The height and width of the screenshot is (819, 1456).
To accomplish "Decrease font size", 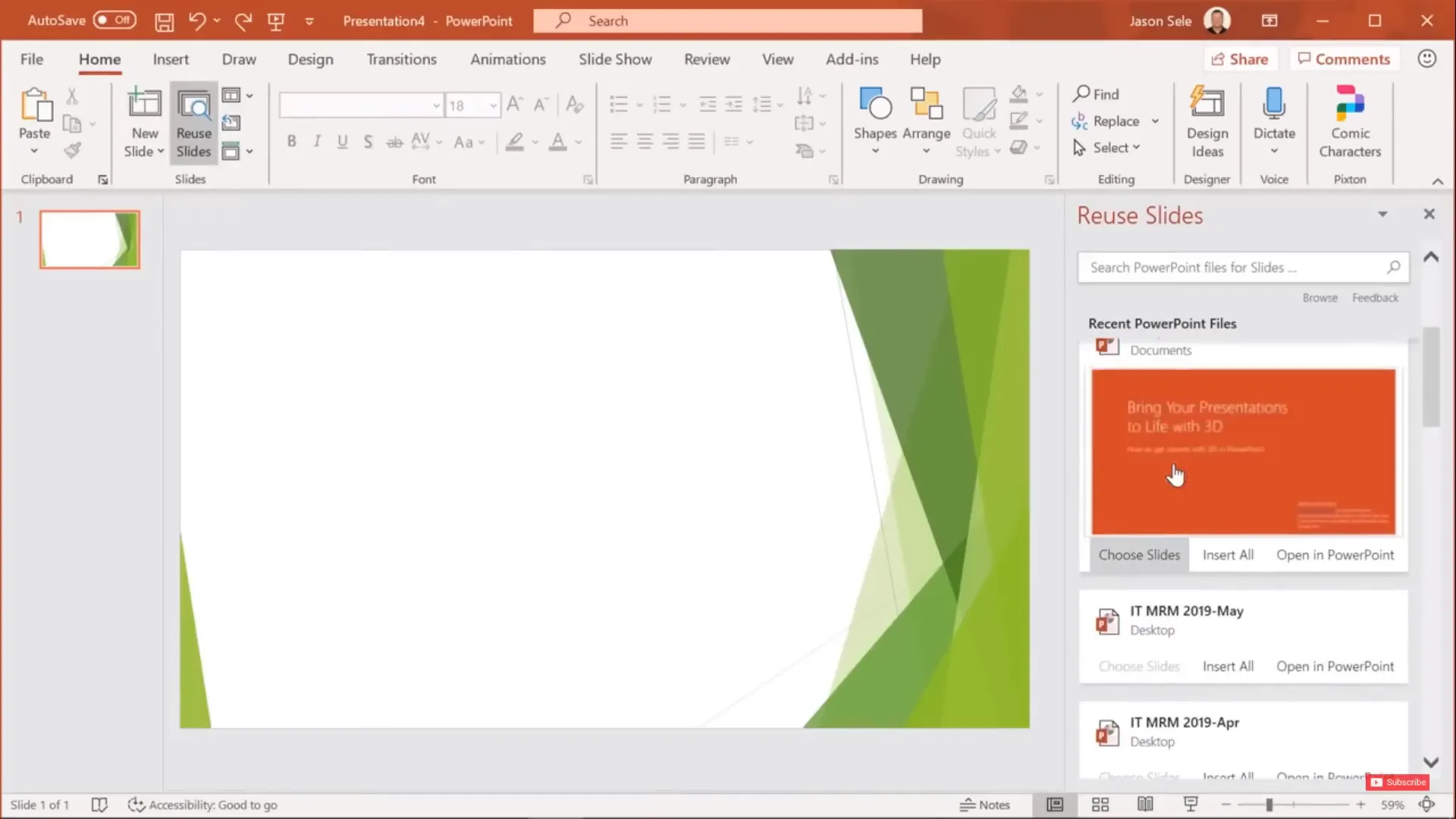I will pyautogui.click(x=541, y=104).
